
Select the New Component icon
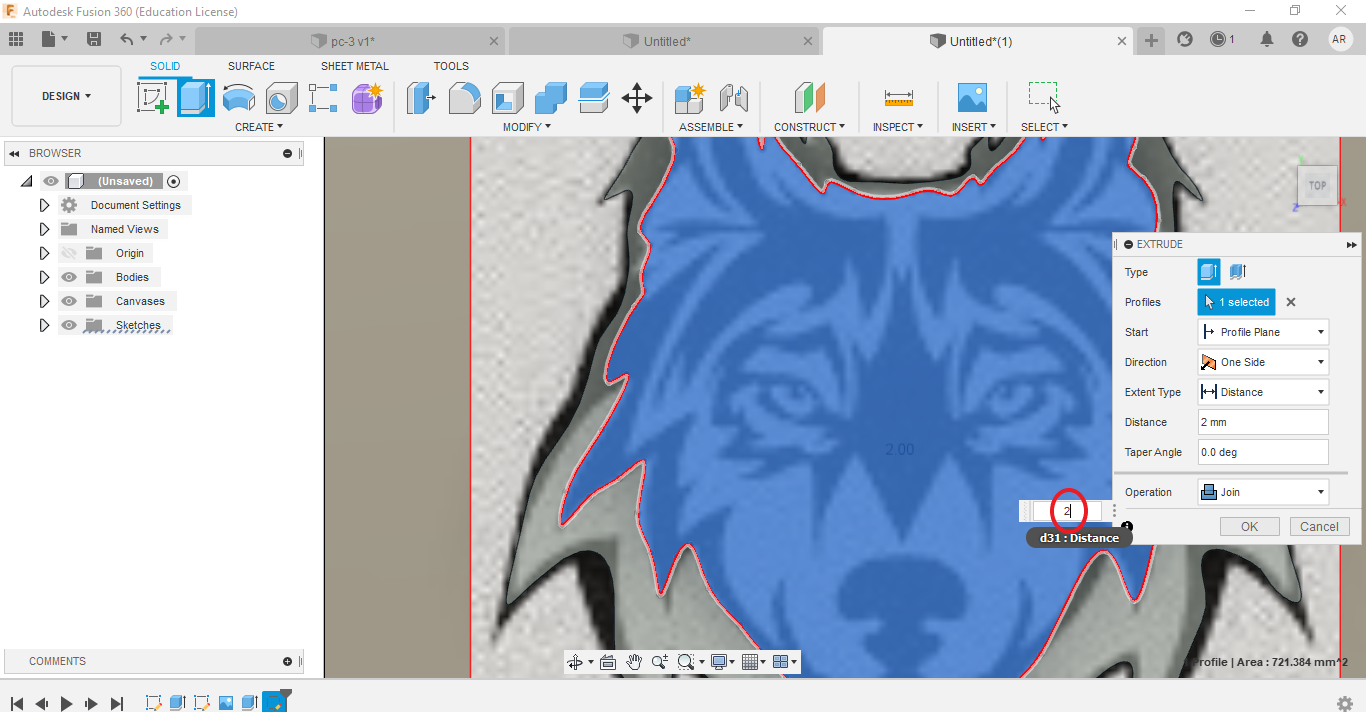[x=690, y=98]
